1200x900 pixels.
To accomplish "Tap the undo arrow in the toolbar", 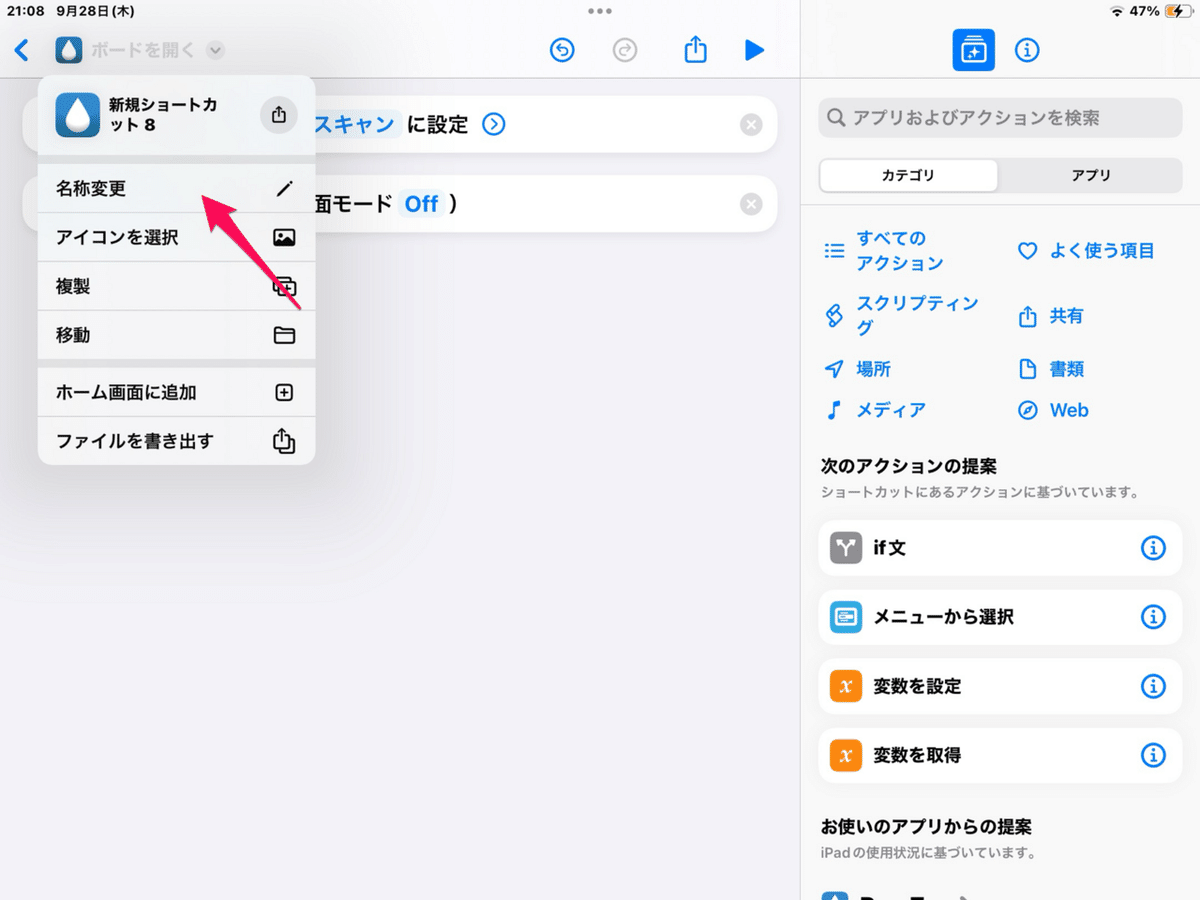I will click(563, 50).
